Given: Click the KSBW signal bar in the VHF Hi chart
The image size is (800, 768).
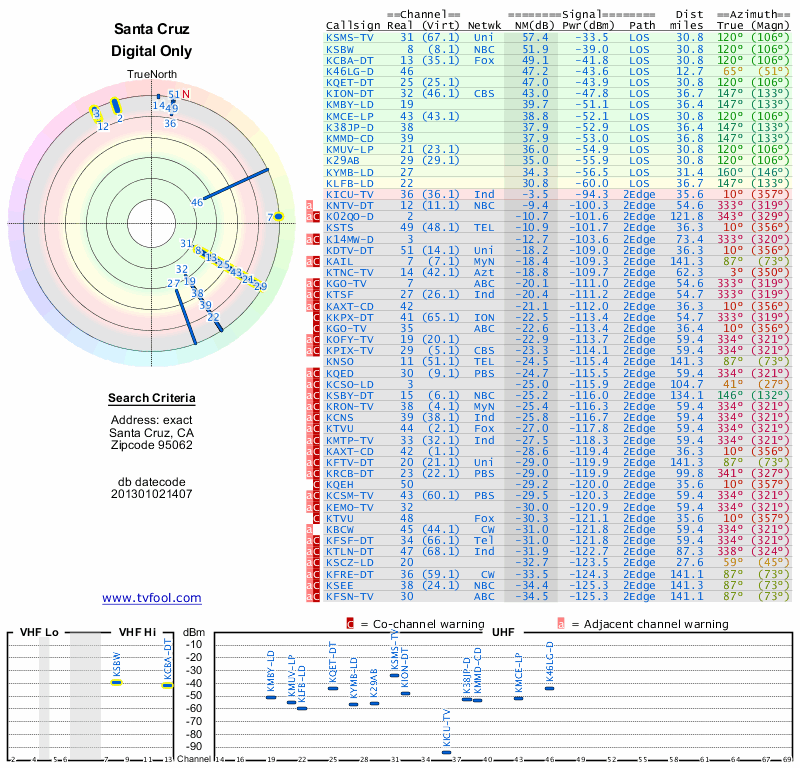Looking at the screenshot, I should (116, 682).
